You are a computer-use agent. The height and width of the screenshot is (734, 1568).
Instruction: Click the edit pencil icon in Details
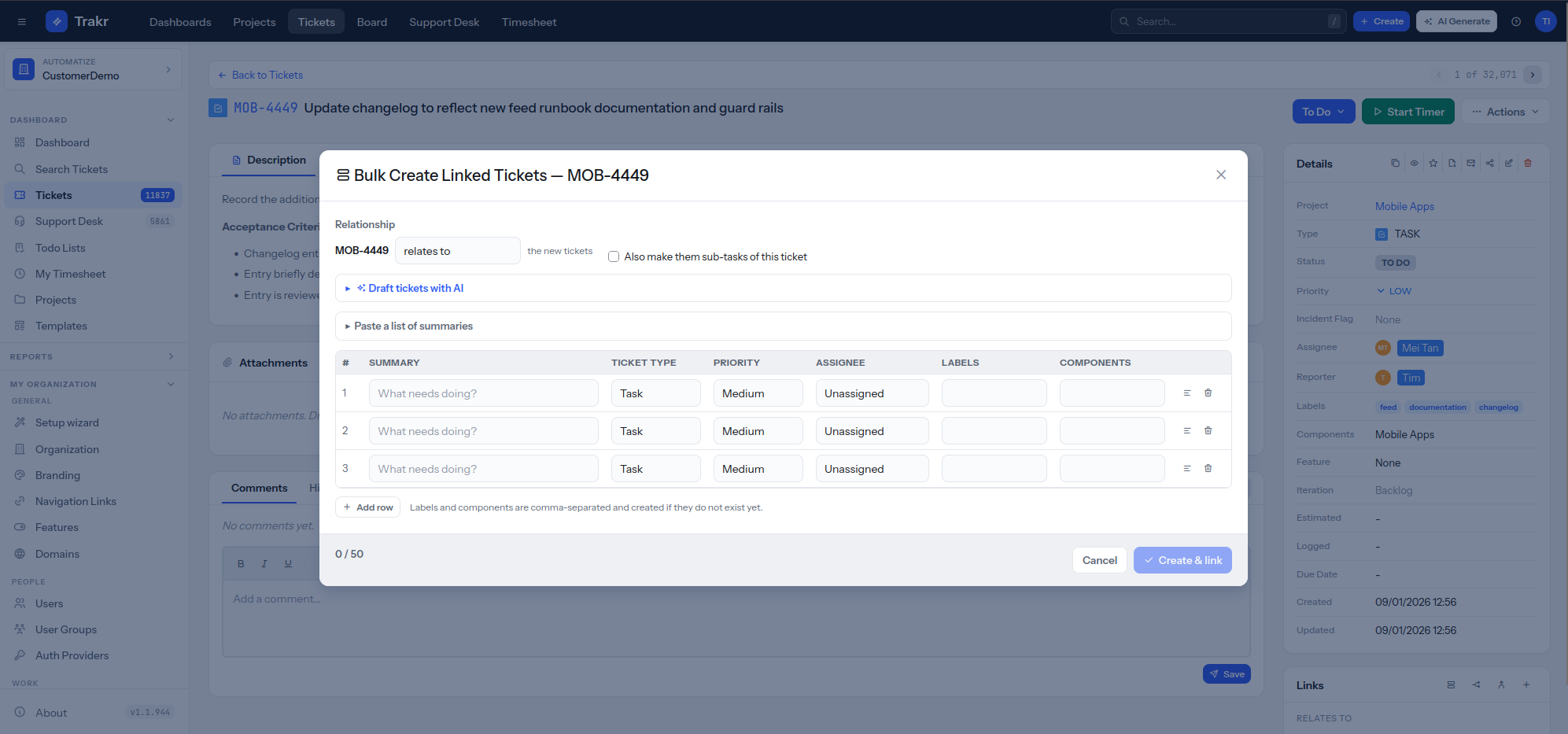[1509, 163]
